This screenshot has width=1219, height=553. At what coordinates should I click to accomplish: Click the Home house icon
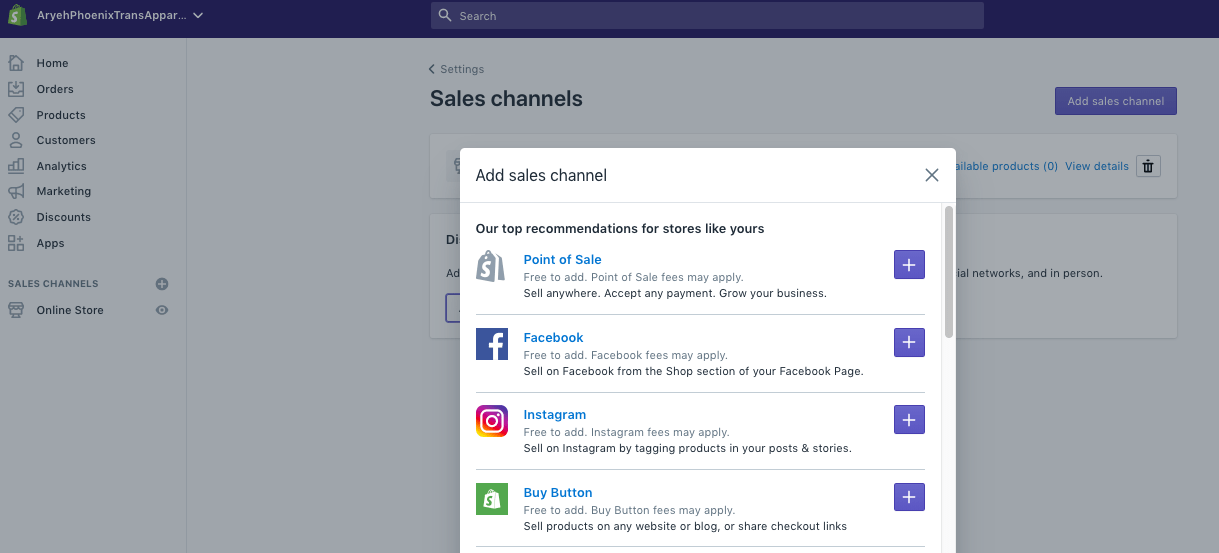(16, 63)
